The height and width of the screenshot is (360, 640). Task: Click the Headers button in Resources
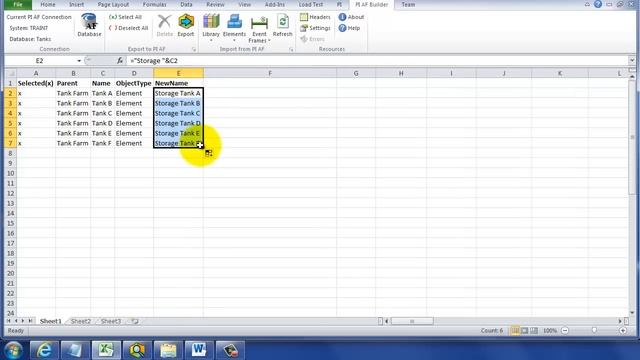tap(315, 17)
